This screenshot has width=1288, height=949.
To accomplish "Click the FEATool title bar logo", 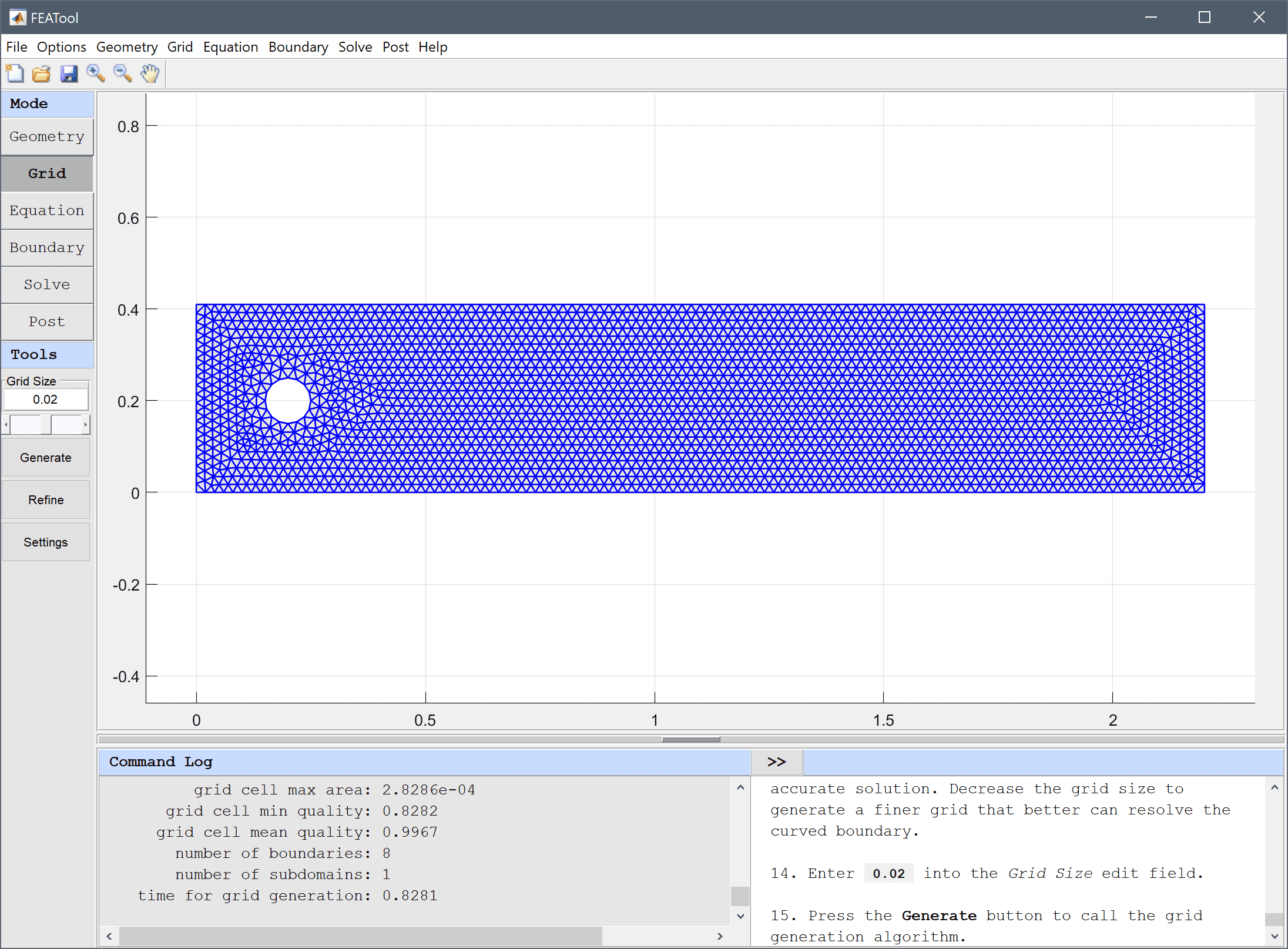I will click(18, 18).
